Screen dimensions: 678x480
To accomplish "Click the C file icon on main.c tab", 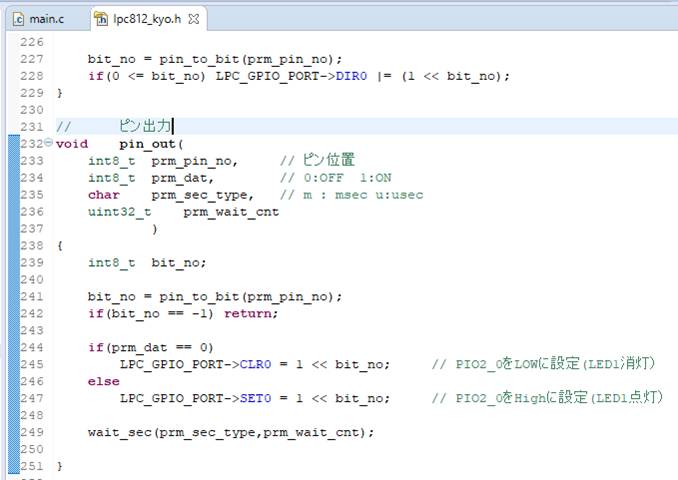I will pos(18,18).
